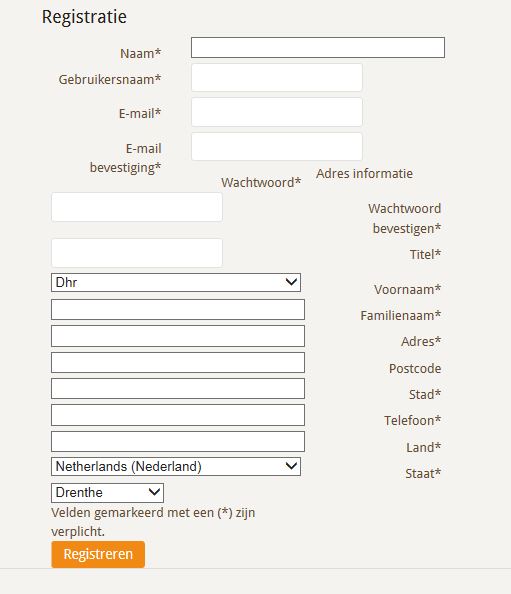Click the Wachtwoord bevestigen* label
The width and height of the screenshot is (511, 594).
tap(405, 219)
